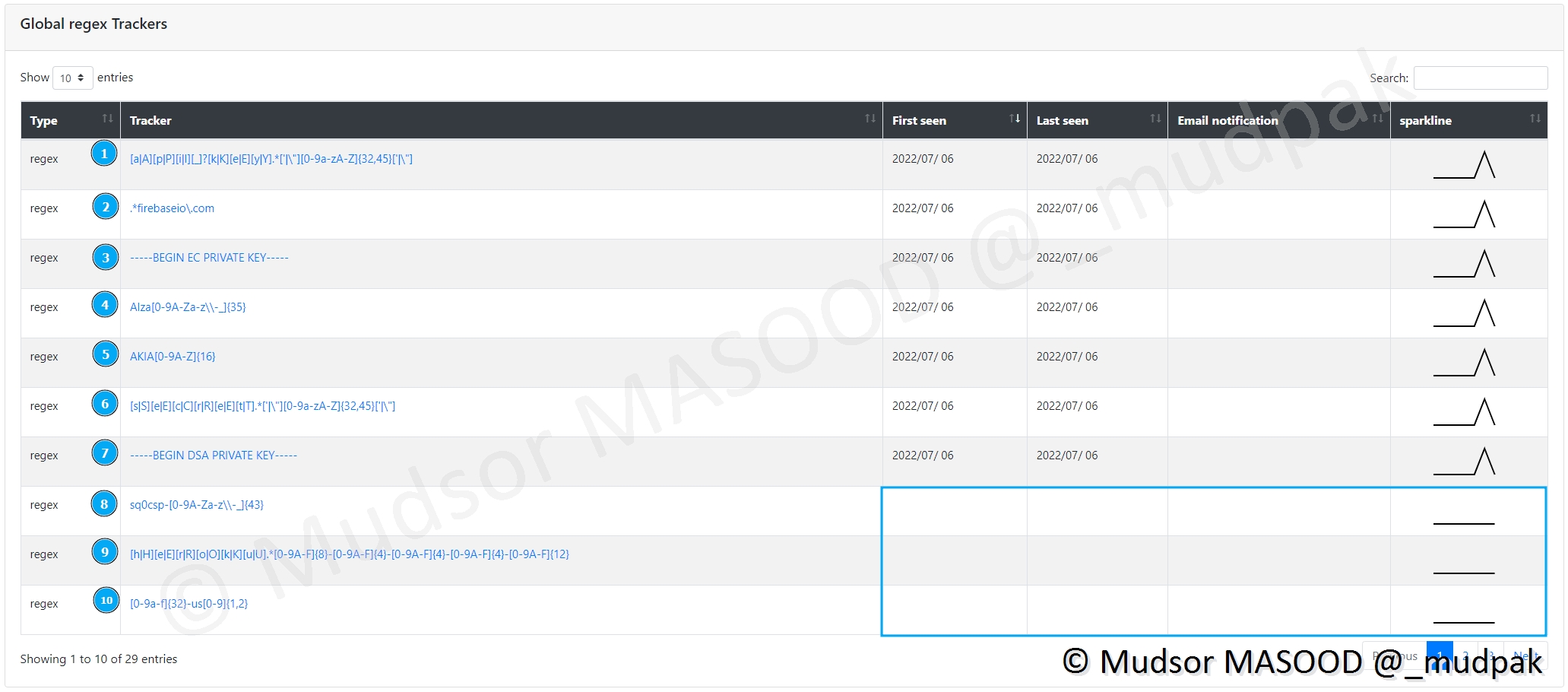Sort by First seen column arrows
The image size is (1568, 692).
coord(1014,119)
